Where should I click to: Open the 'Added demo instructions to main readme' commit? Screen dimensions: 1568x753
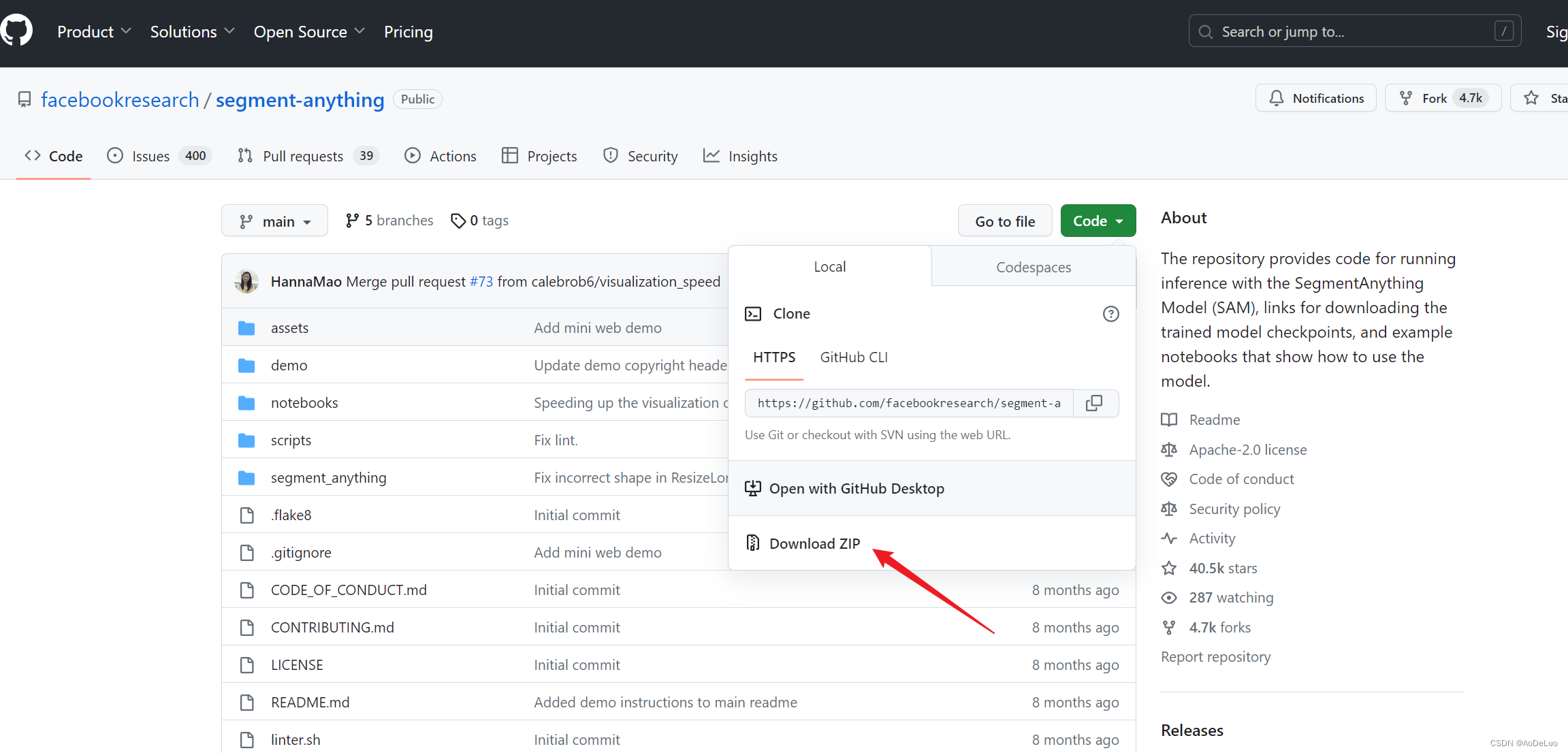coord(665,703)
